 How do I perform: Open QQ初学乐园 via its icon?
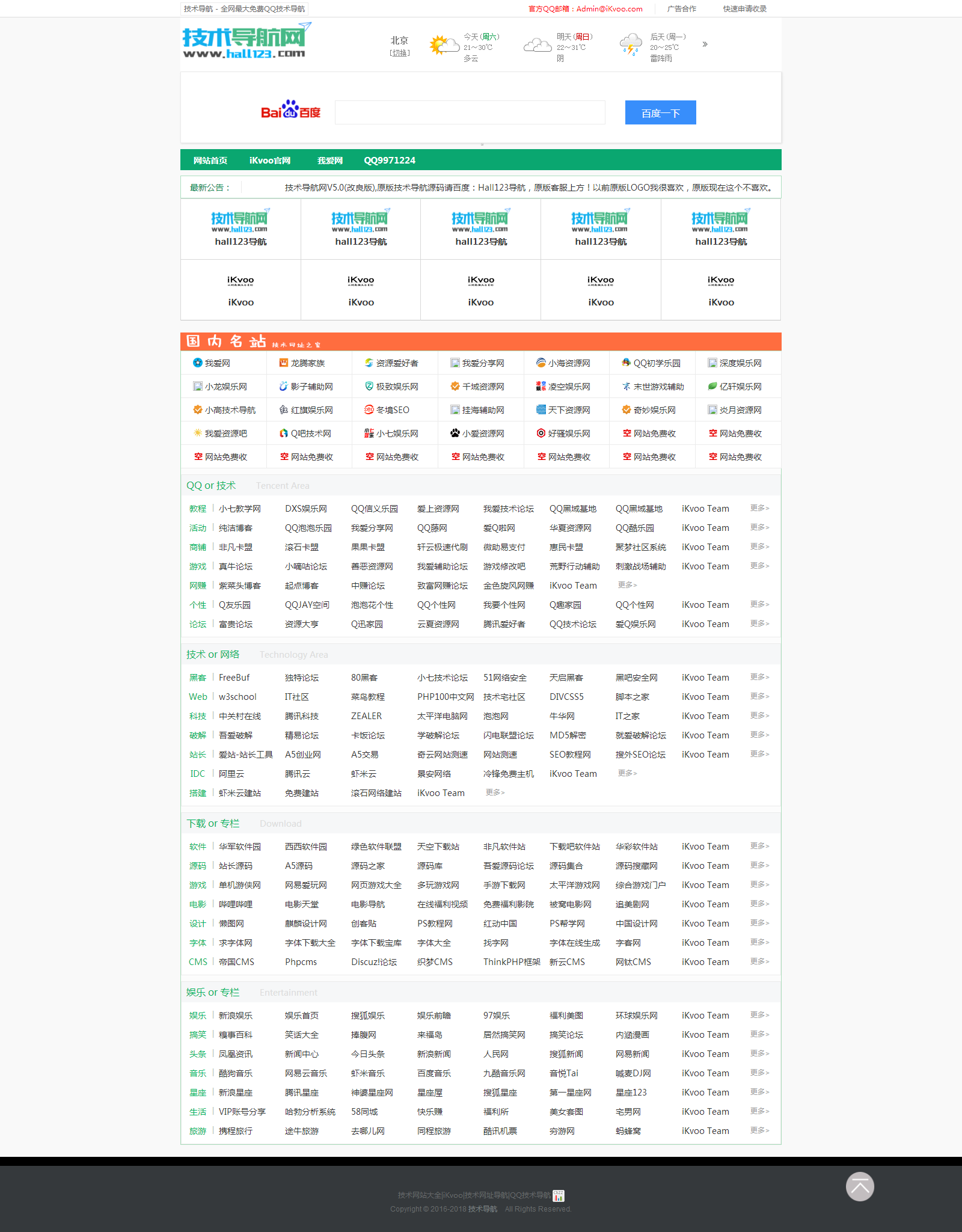626,363
